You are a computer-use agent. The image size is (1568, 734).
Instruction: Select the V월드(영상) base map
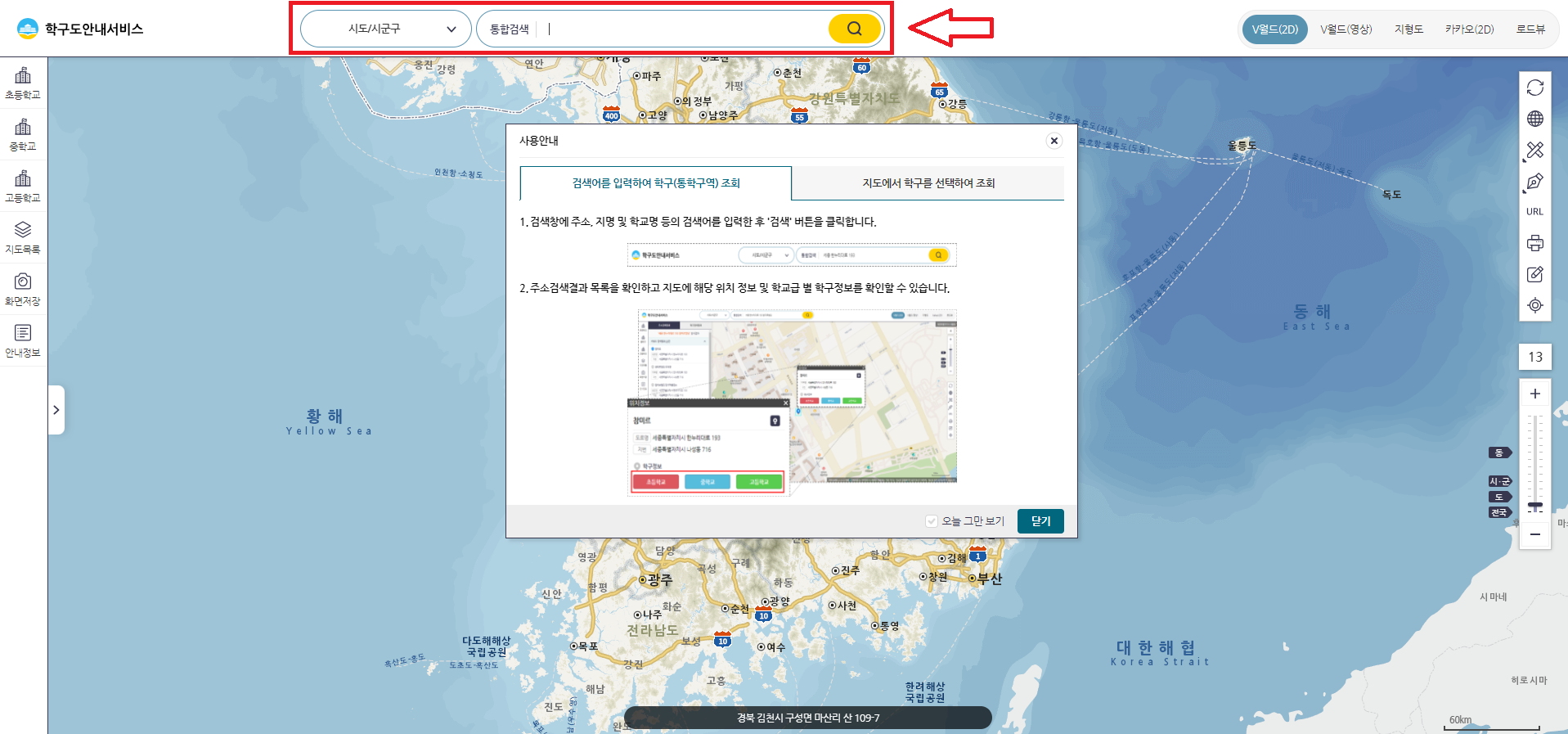pos(1346,29)
